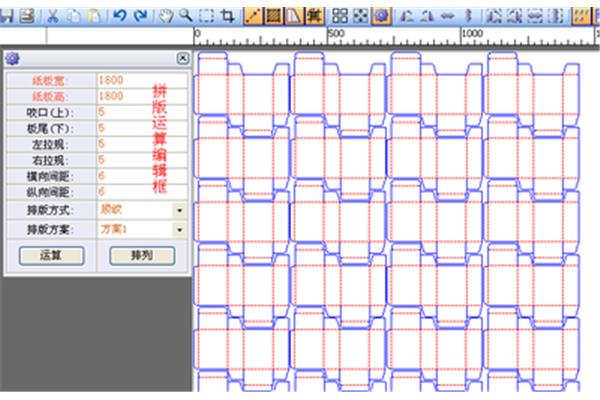Click the fourth alignment icon after flip icons
The width and height of the screenshot is (600, 400).
pos(556,16)
